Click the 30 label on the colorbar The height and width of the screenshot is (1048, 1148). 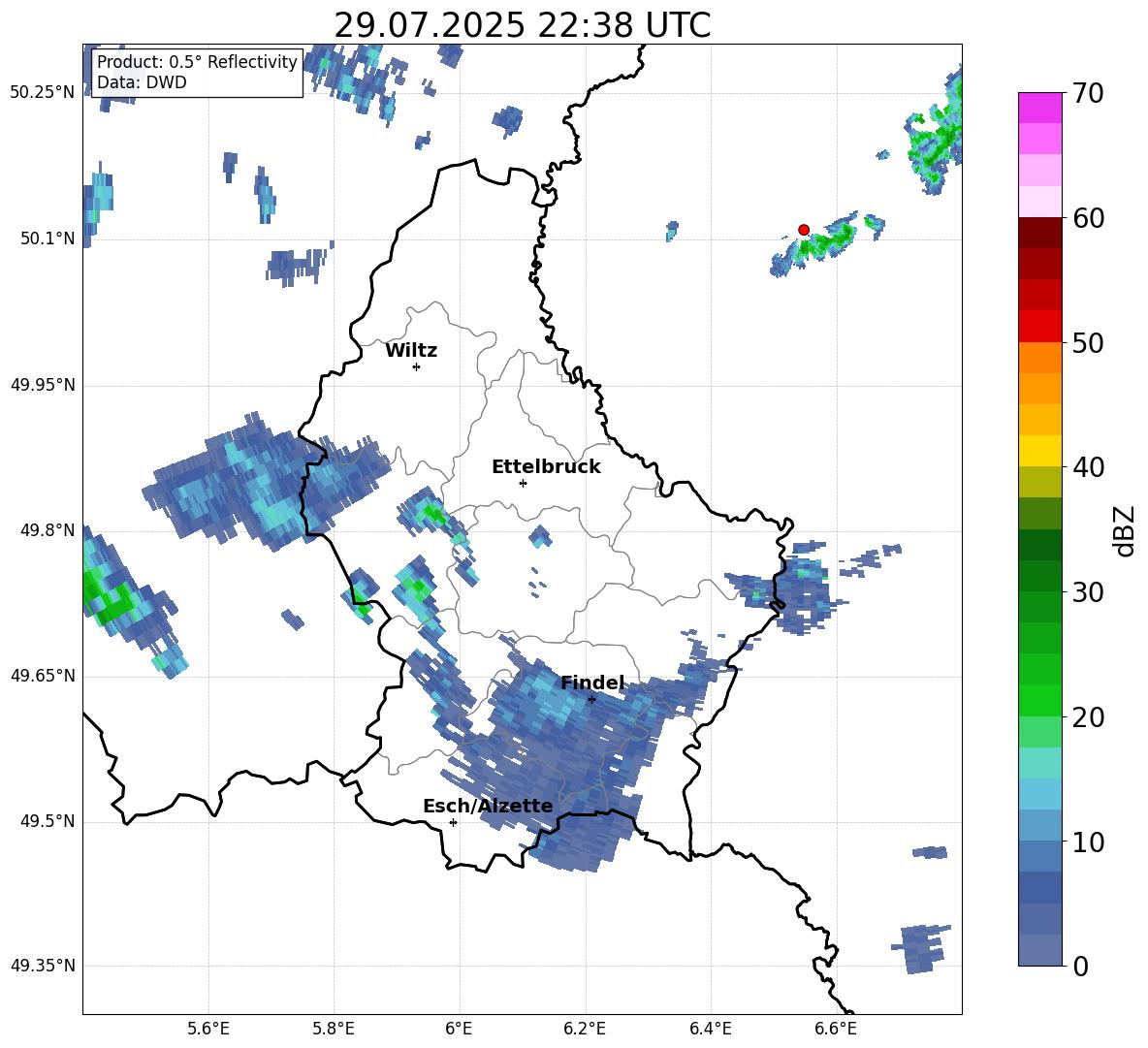pyautogui.click(x=1088, y=592)
